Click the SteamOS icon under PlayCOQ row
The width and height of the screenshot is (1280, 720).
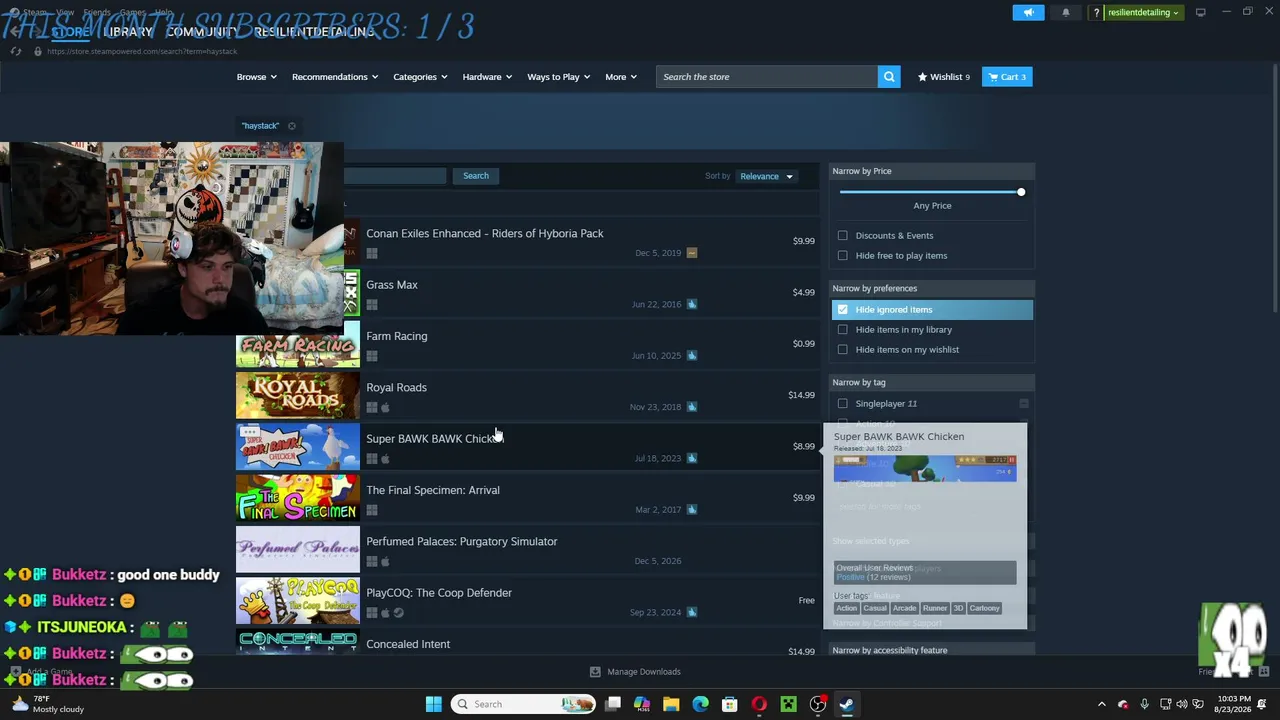pyautogui.click(x=398, y=612)
